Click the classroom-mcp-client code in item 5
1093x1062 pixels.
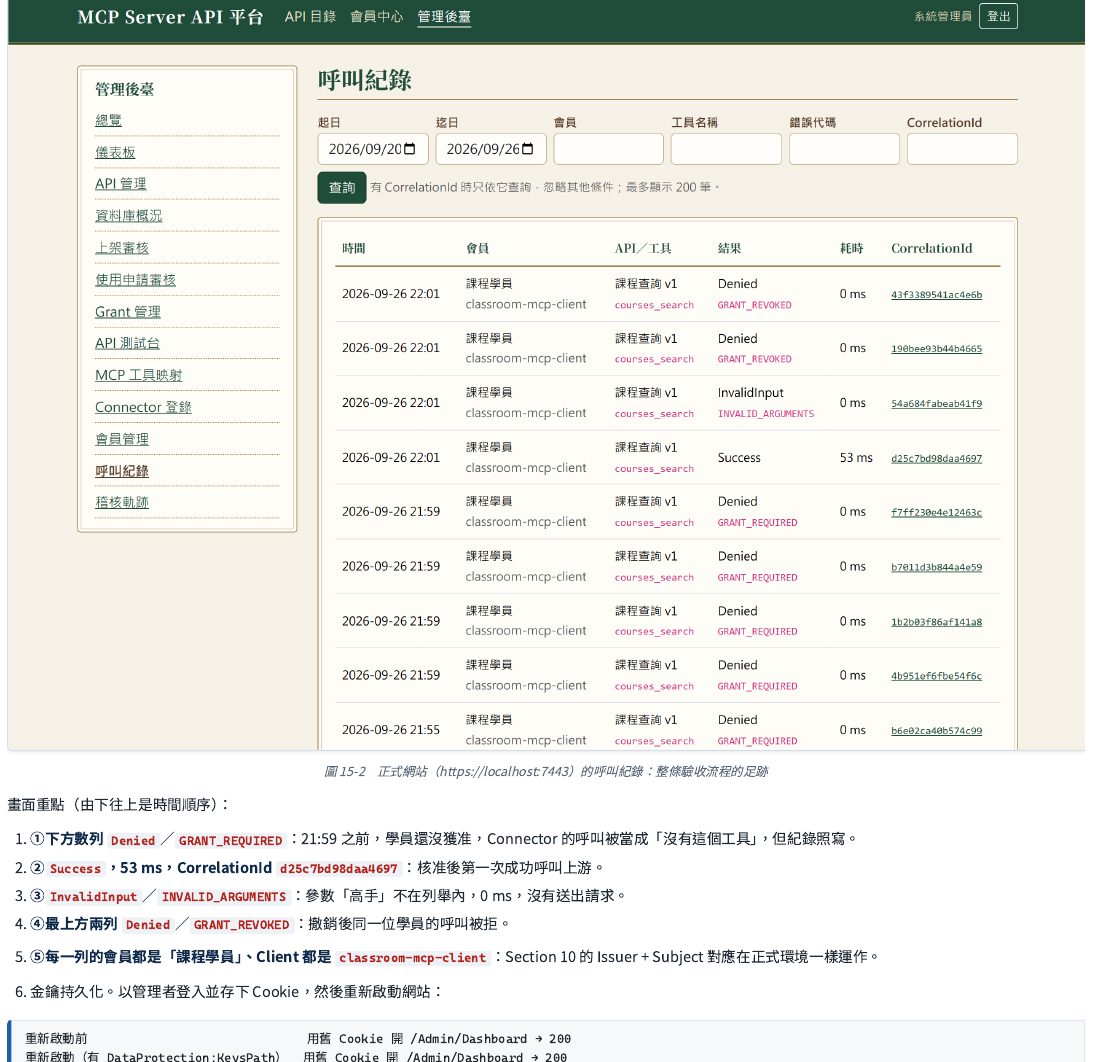[x=413, y=957]
